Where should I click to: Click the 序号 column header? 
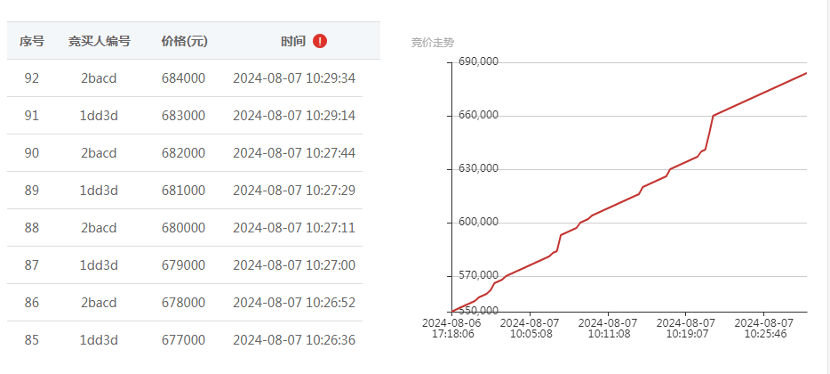[x=32, y=41]
